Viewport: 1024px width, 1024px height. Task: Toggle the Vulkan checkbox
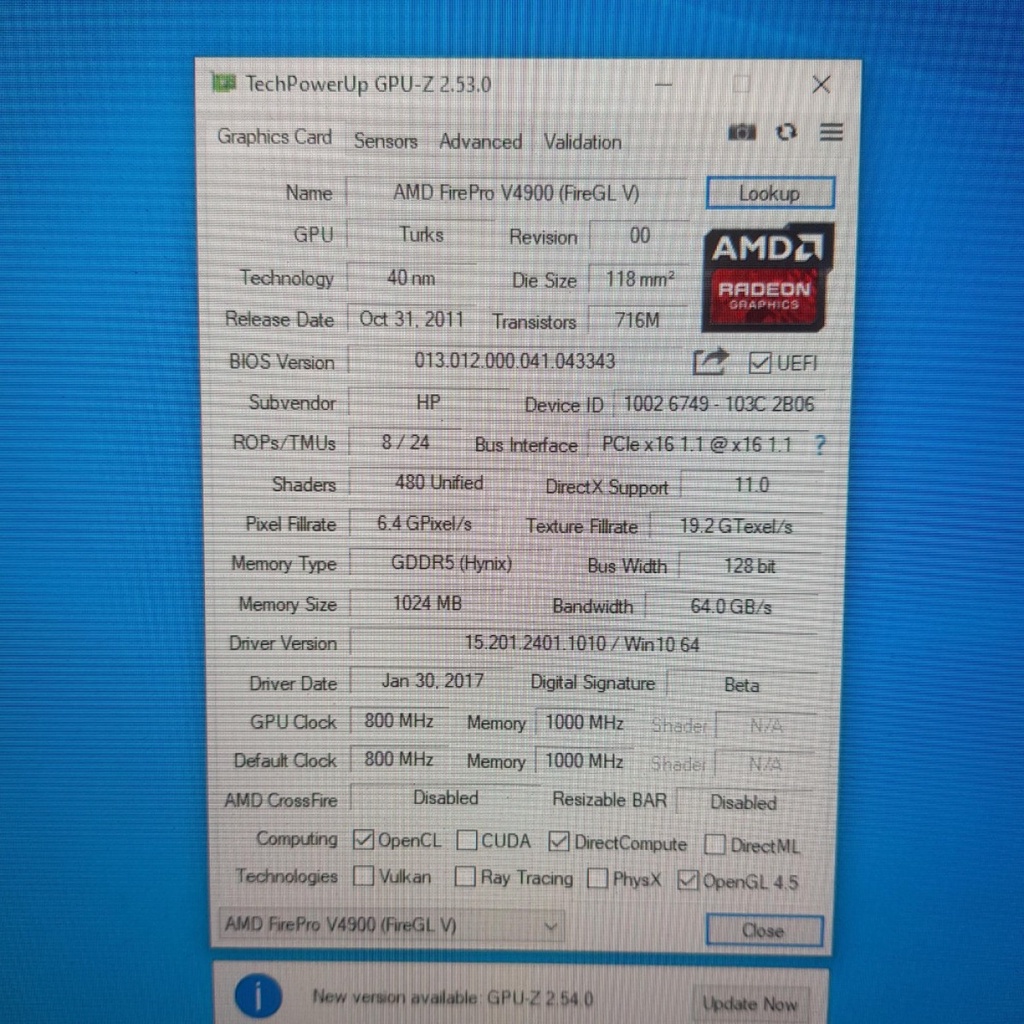pos(363,876)
